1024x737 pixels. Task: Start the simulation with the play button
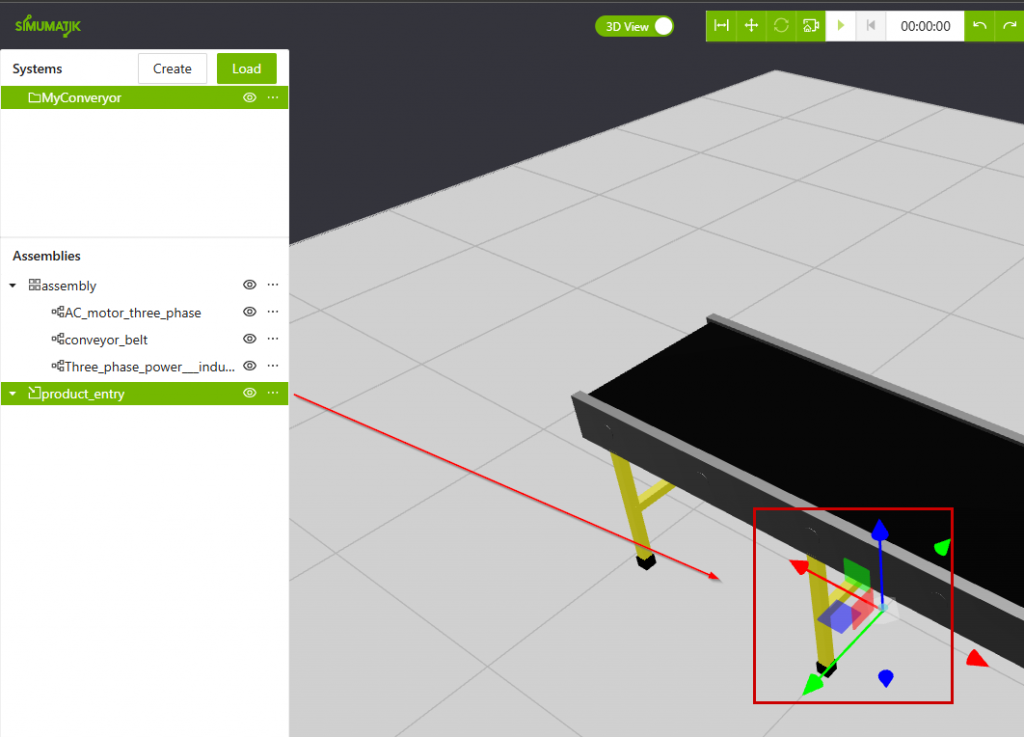[841, 26]
